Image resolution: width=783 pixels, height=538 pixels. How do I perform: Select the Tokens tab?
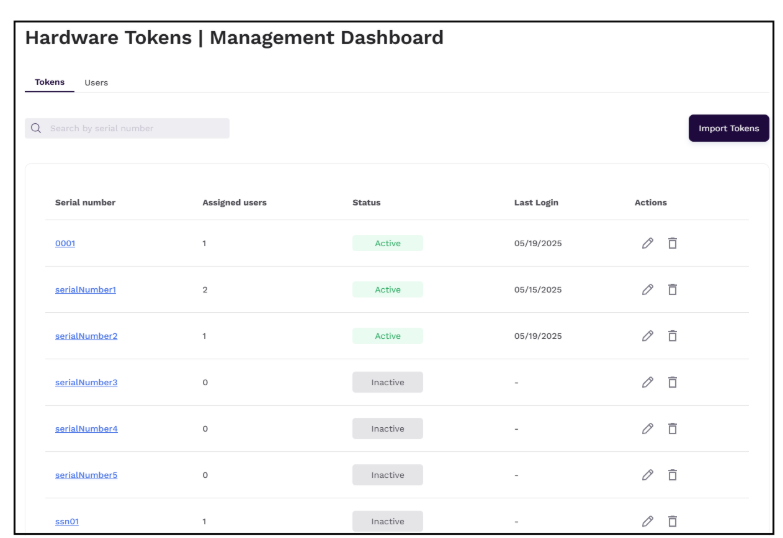(x=50, y=82)
